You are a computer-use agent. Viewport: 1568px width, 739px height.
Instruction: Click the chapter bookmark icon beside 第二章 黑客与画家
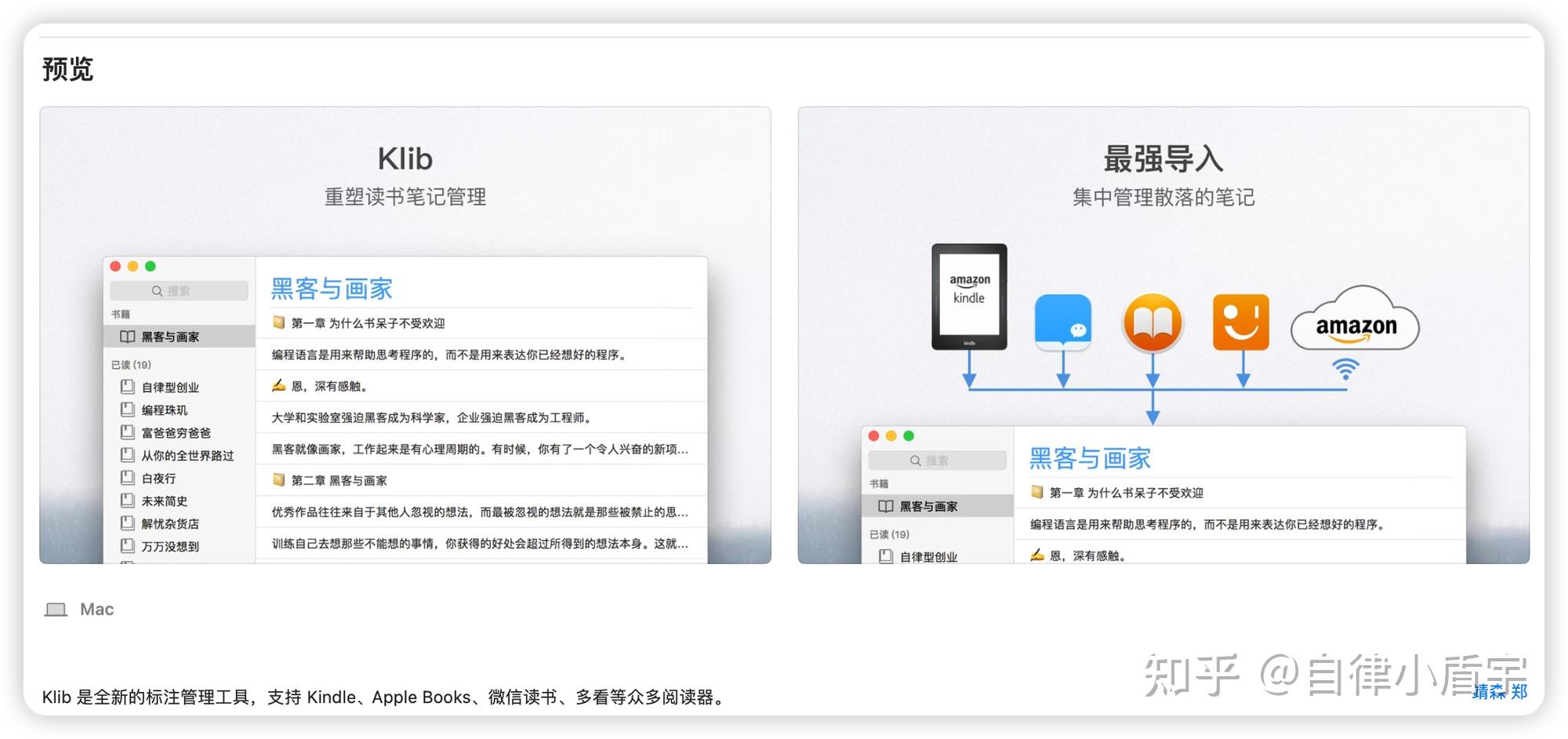point(278,479)
